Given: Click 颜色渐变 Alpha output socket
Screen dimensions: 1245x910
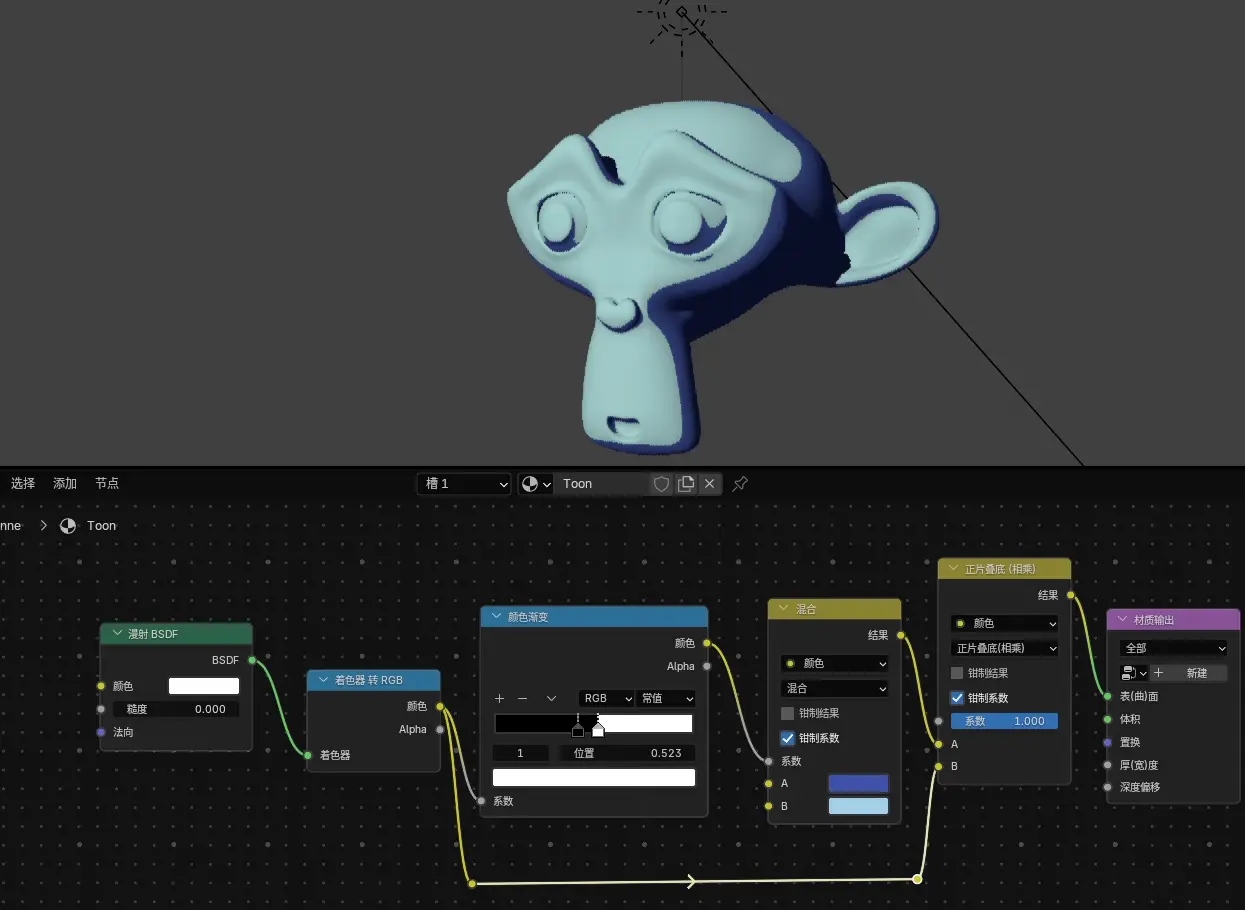Looking at the screenshot, I should click(x=707, y=666).
